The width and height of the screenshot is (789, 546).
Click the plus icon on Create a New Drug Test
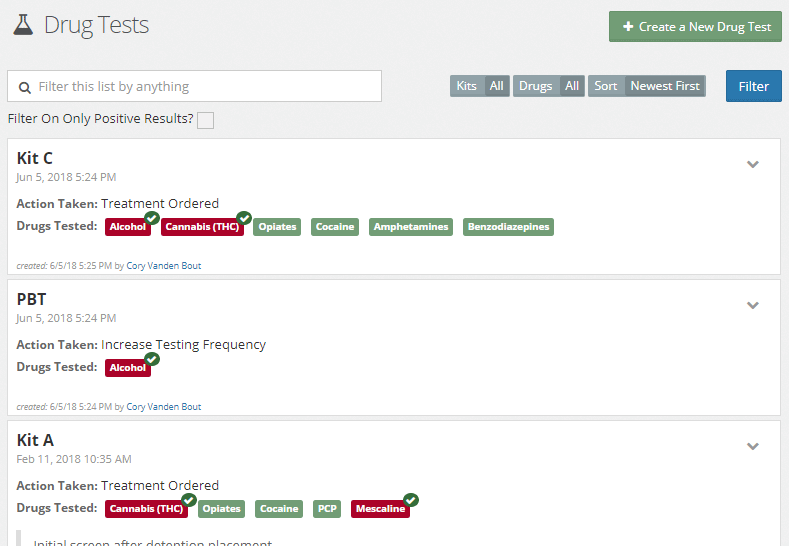click(628, 27)
